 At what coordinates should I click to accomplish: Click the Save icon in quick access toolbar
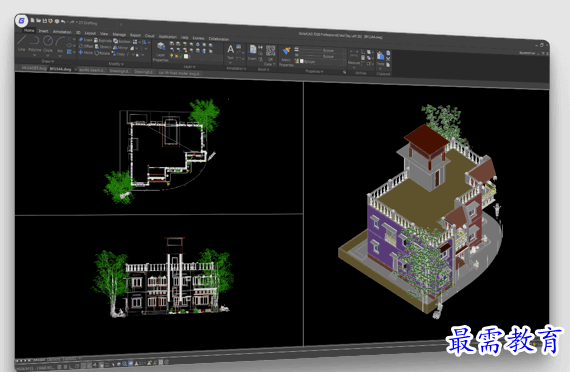click(45, 21)
